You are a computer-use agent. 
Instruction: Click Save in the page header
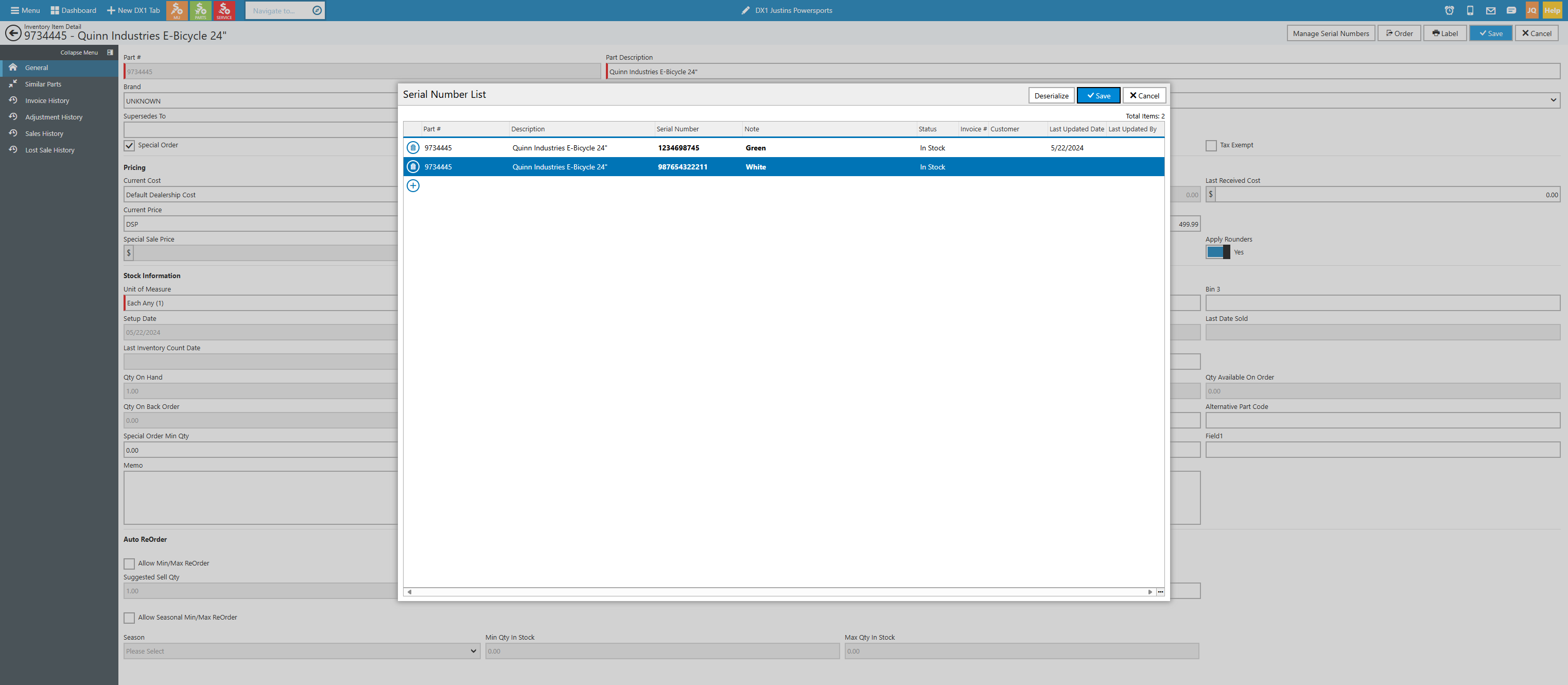1491,33
